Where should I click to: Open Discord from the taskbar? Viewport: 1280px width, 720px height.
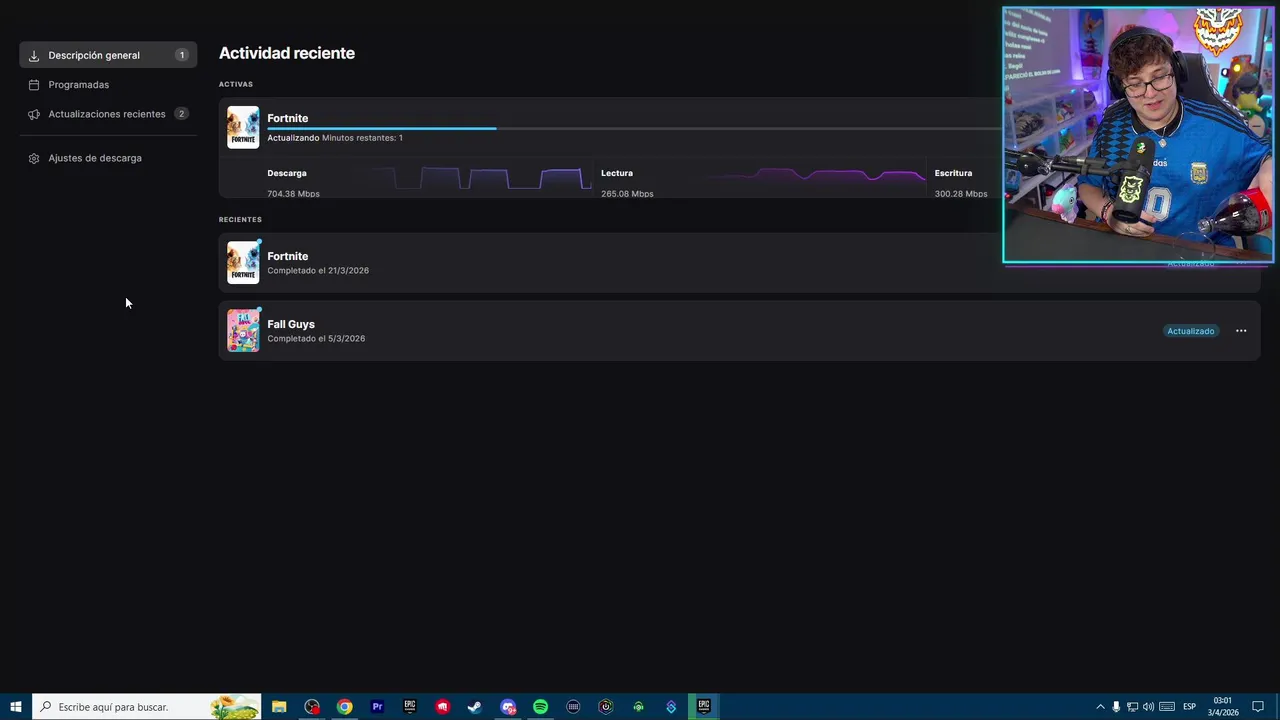[x=508, y=707]
